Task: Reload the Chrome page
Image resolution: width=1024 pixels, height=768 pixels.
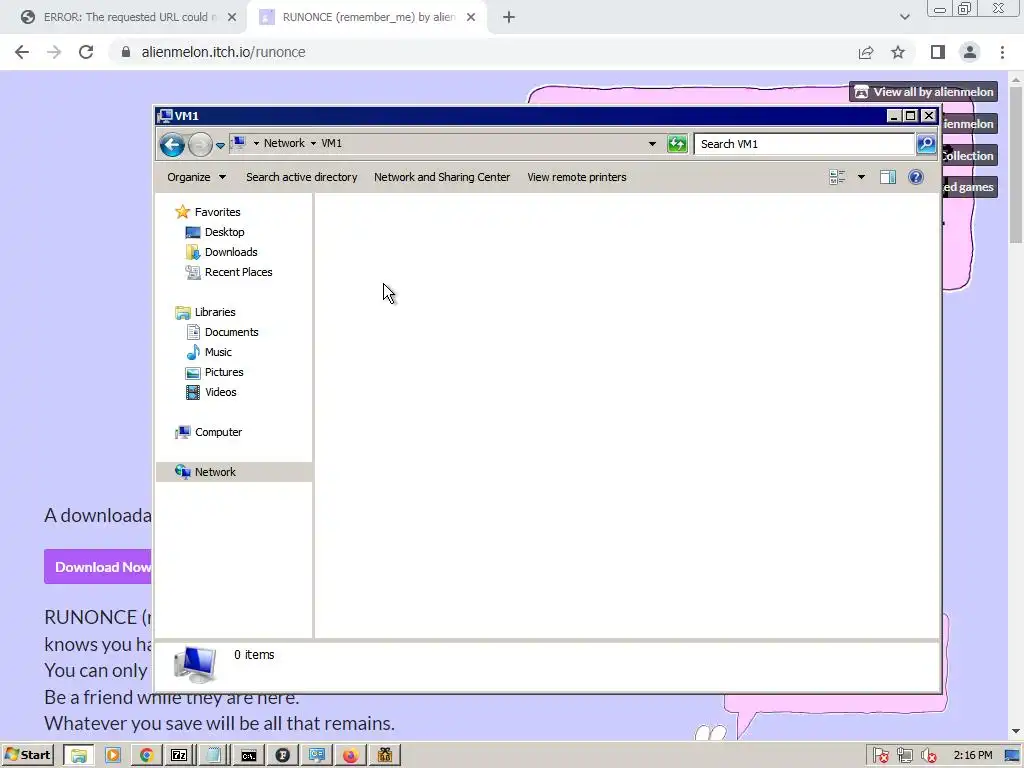Action: [x=86, y=52]
